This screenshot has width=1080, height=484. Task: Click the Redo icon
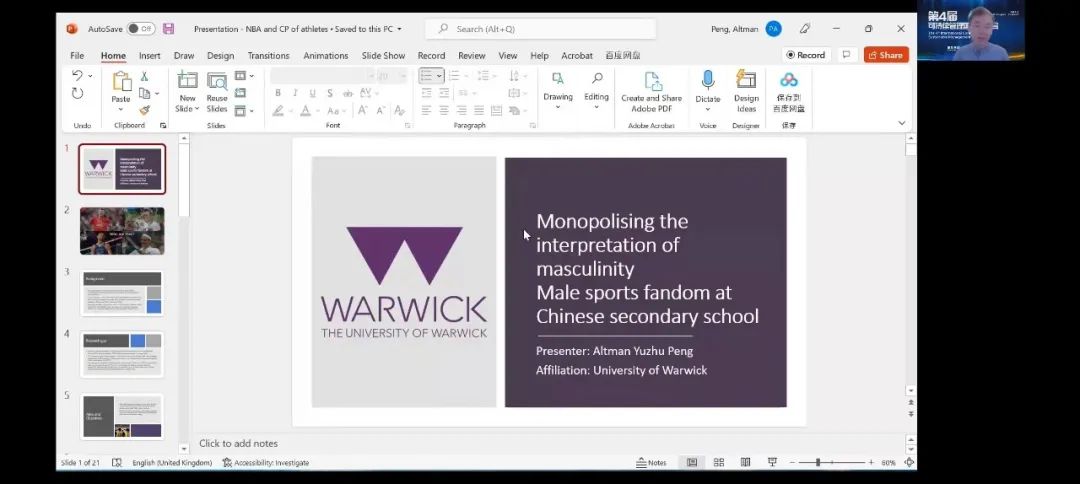(x=77, y=93)
